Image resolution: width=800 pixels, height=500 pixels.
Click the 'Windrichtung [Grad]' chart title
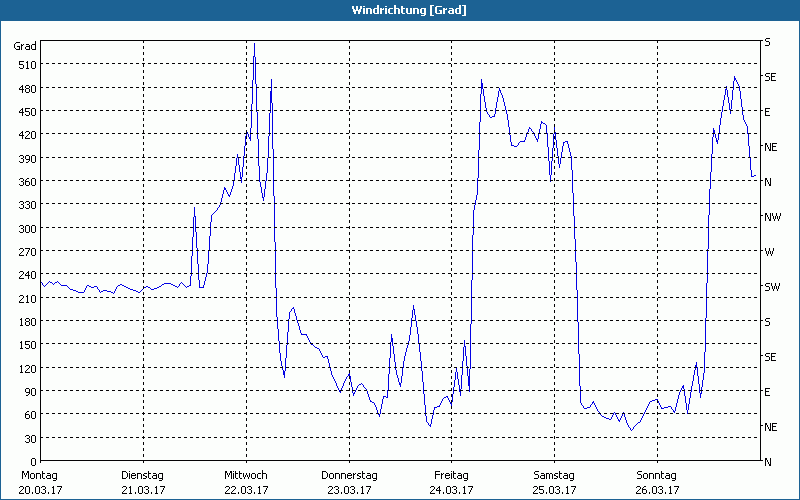click(409, 10)
